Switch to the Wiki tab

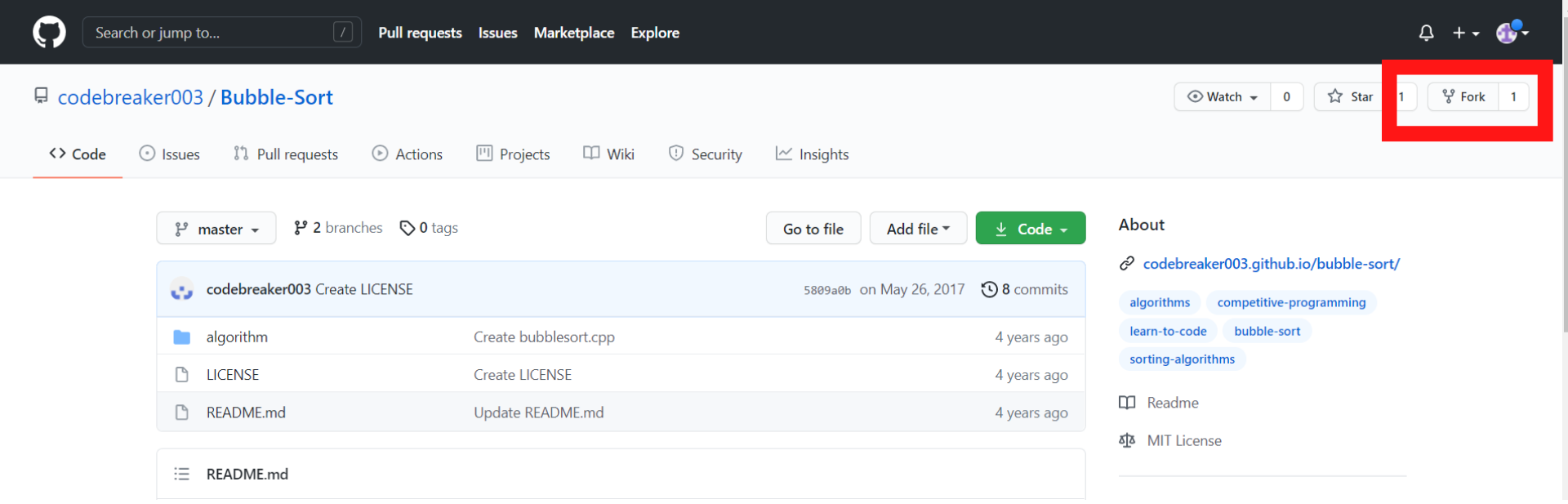[608, 154]
